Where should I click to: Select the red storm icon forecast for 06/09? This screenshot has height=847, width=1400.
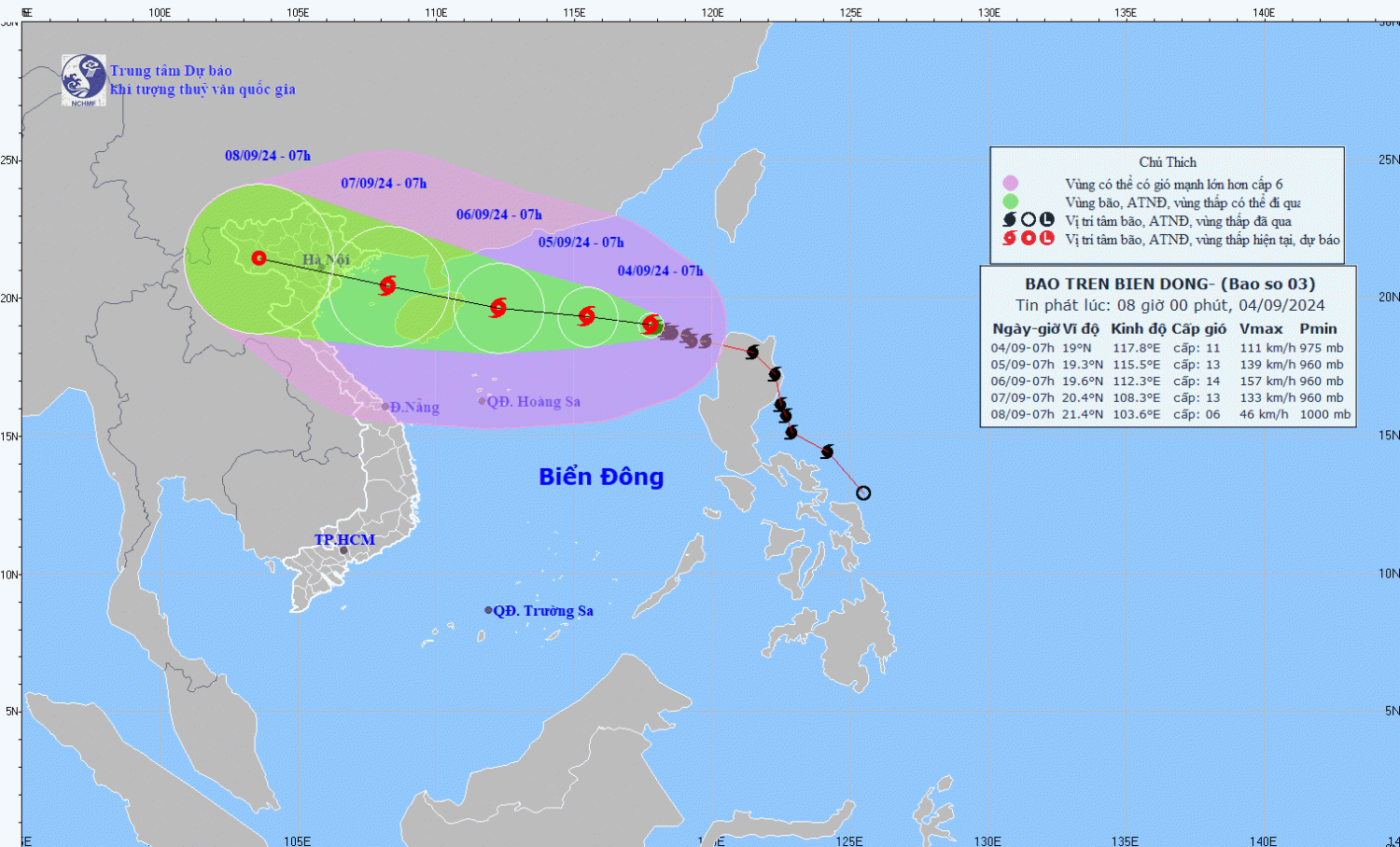tap(498, 307)
